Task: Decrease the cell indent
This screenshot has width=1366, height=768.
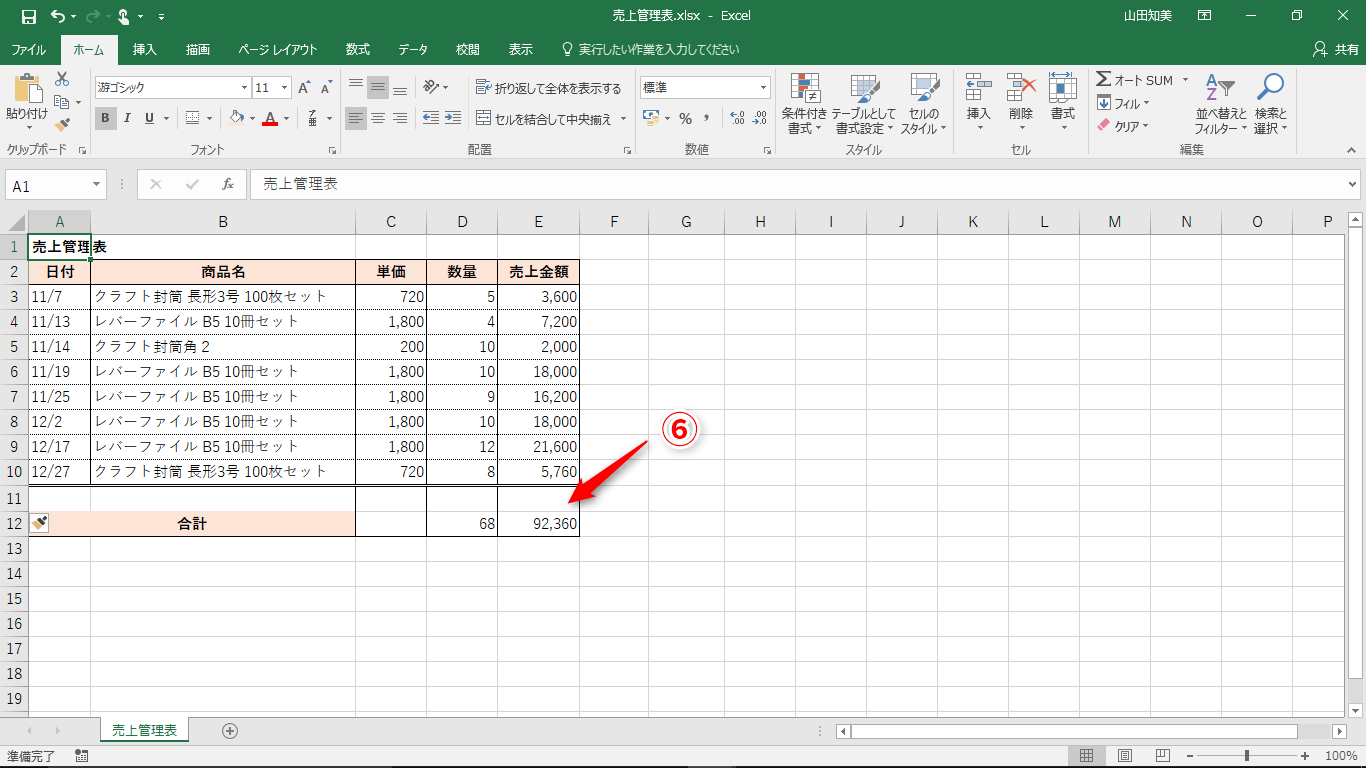Action: pyautogui.click(x=431, y=118)
